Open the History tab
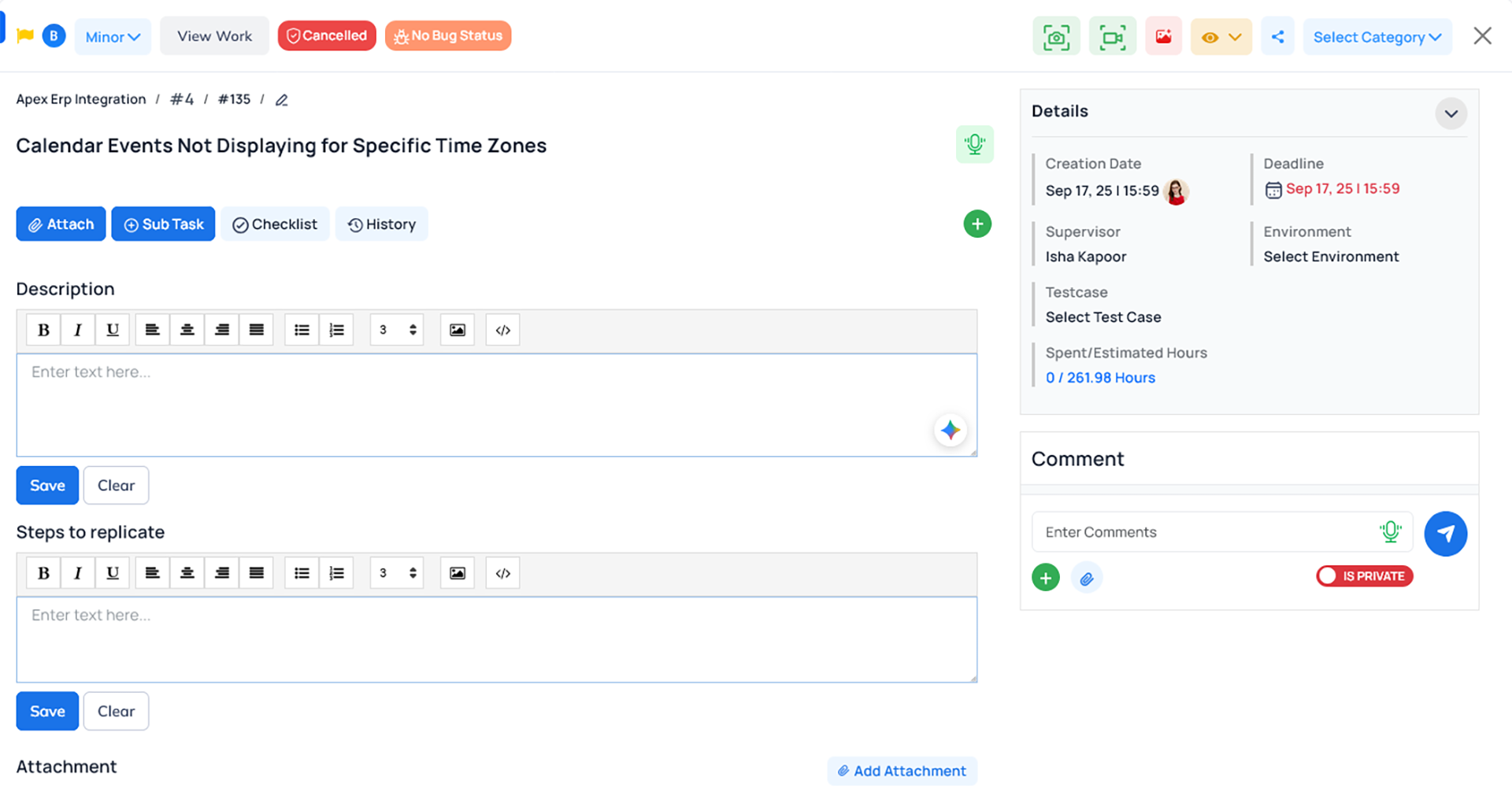The height and width of the screenshot is (803, 1512). [382, 224]
